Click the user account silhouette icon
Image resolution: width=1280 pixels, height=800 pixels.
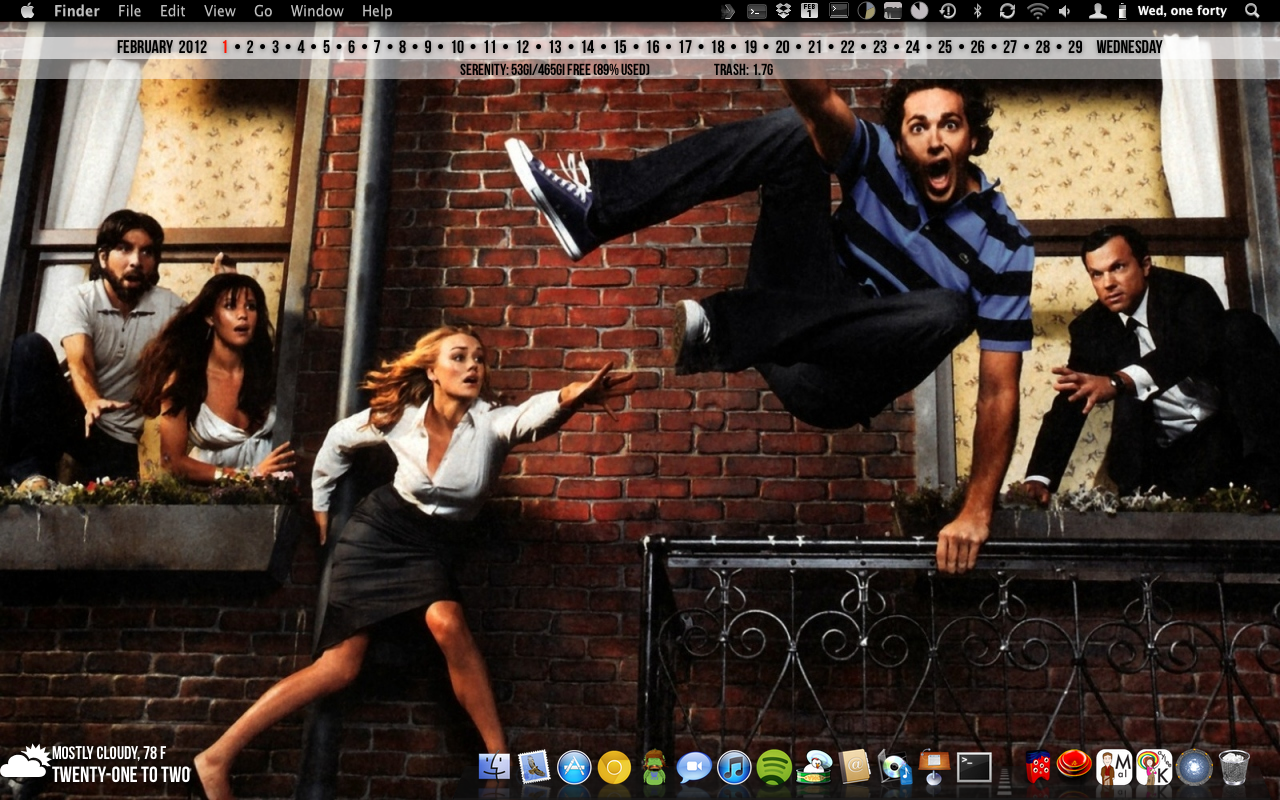pyautogui.click(x=1097, y=11)
